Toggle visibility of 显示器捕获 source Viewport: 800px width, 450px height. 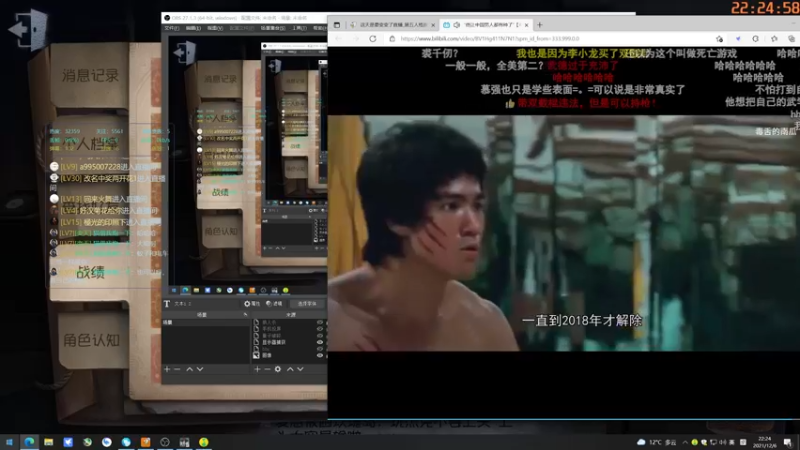click(320, 342)
